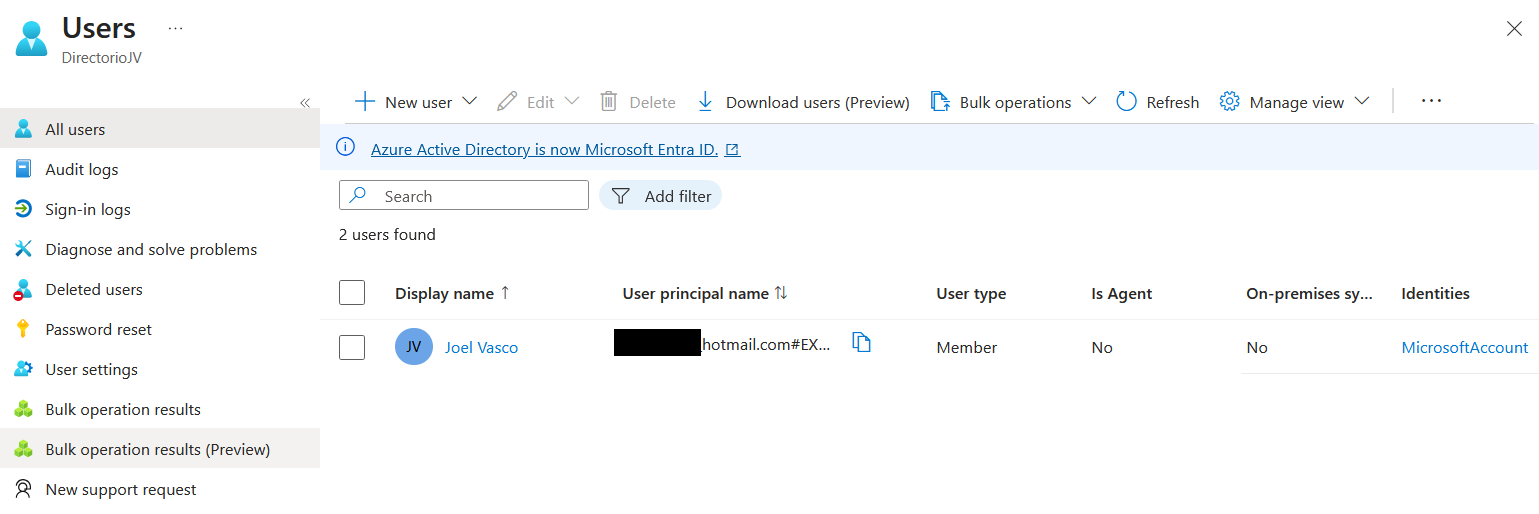1539x514 pixels.
Task: Click the info icon in the banner
Action: tap(346, 148)
